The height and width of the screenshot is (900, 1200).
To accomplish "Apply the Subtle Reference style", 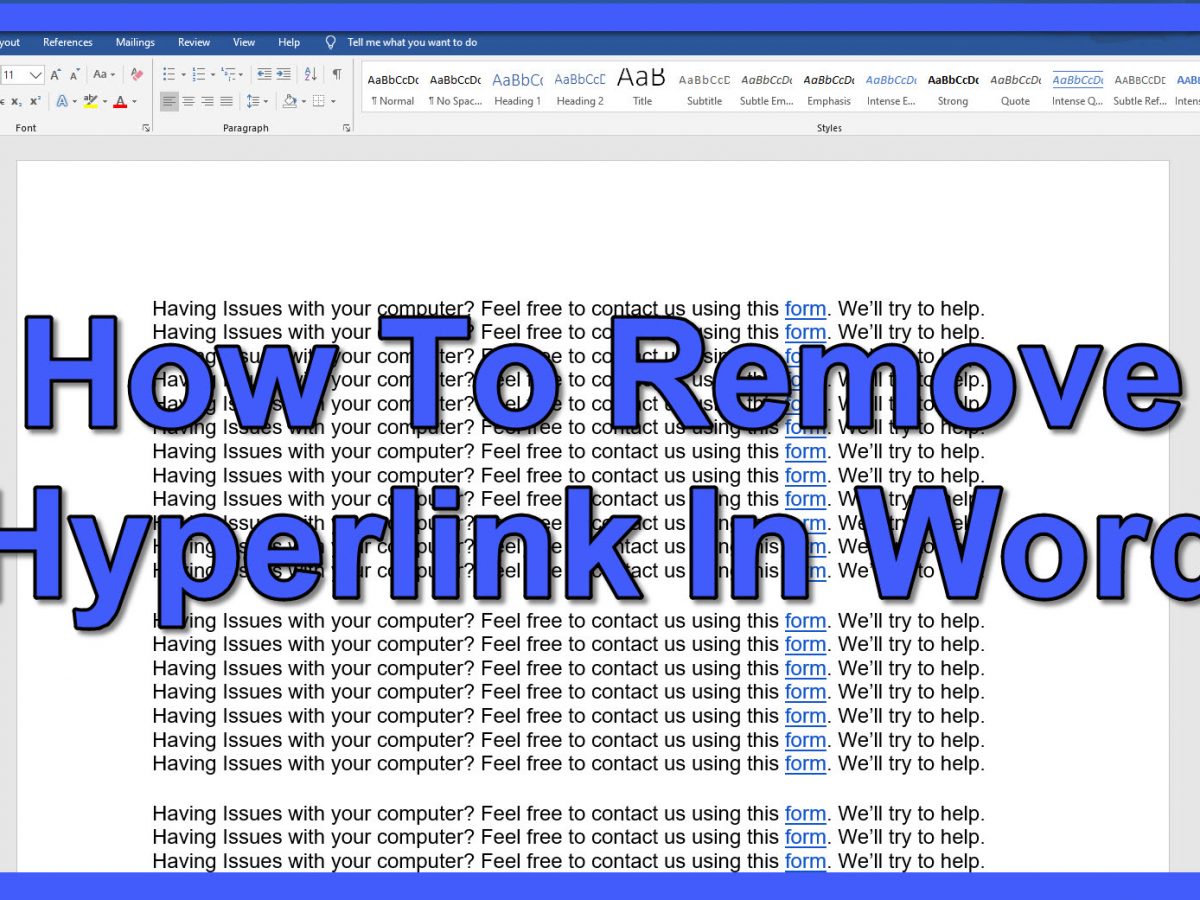I will [1140, 89].
